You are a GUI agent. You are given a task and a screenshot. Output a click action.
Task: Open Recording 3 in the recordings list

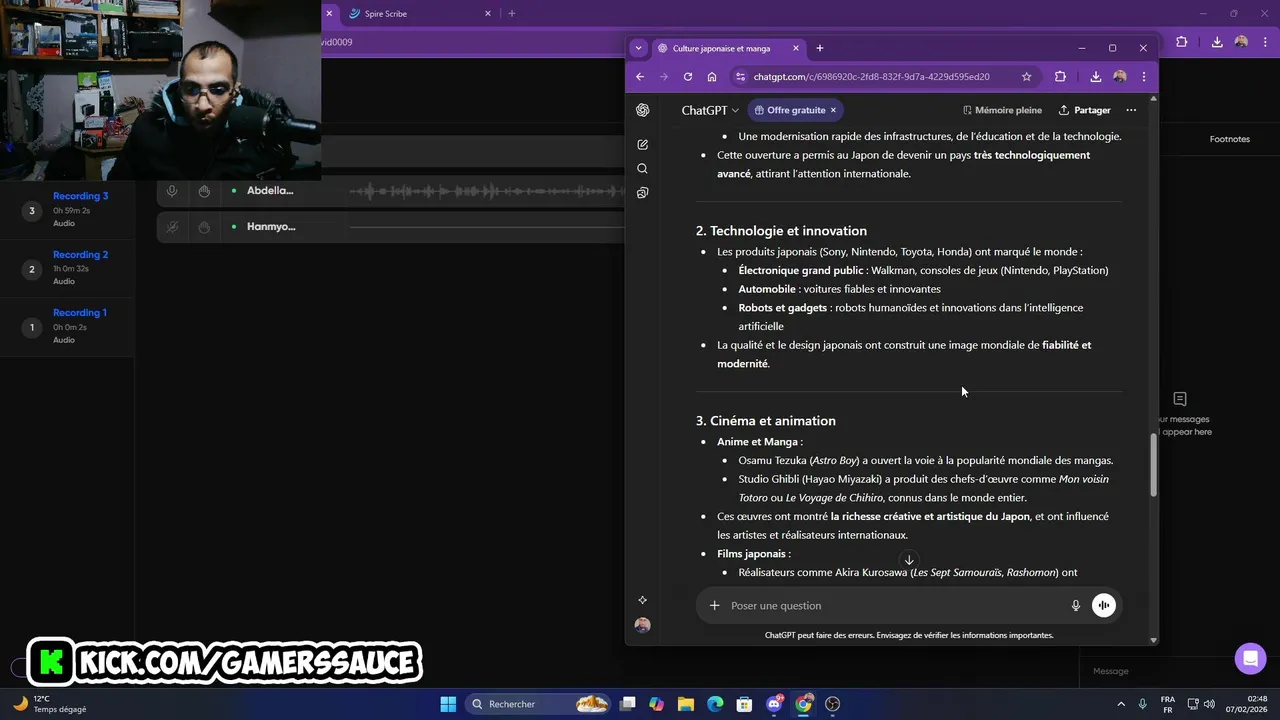67,209
